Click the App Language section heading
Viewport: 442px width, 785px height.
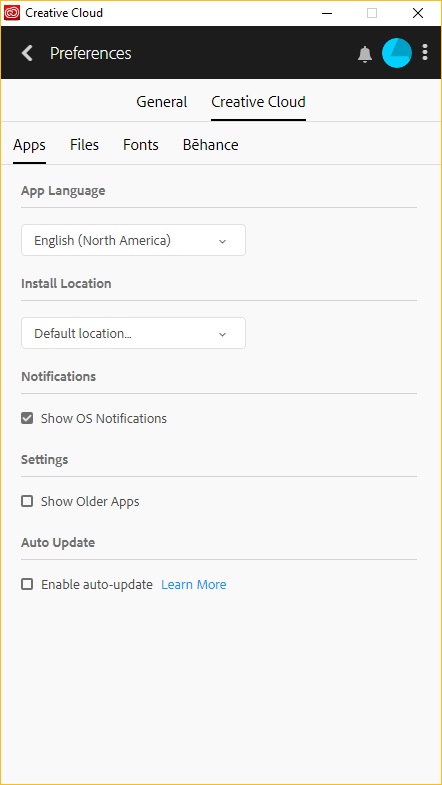tap(63, 191)
